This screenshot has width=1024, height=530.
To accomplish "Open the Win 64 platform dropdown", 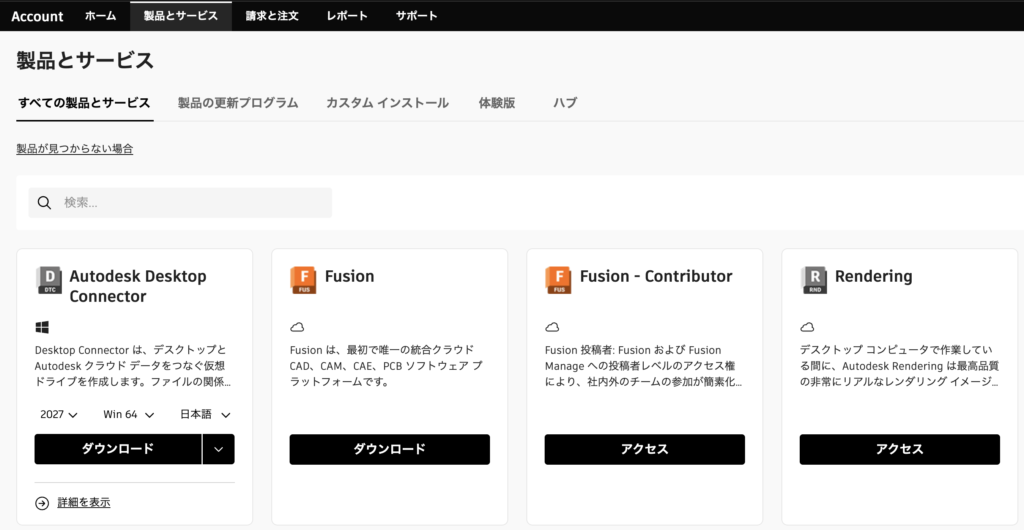I will click(x=129, y=414).
